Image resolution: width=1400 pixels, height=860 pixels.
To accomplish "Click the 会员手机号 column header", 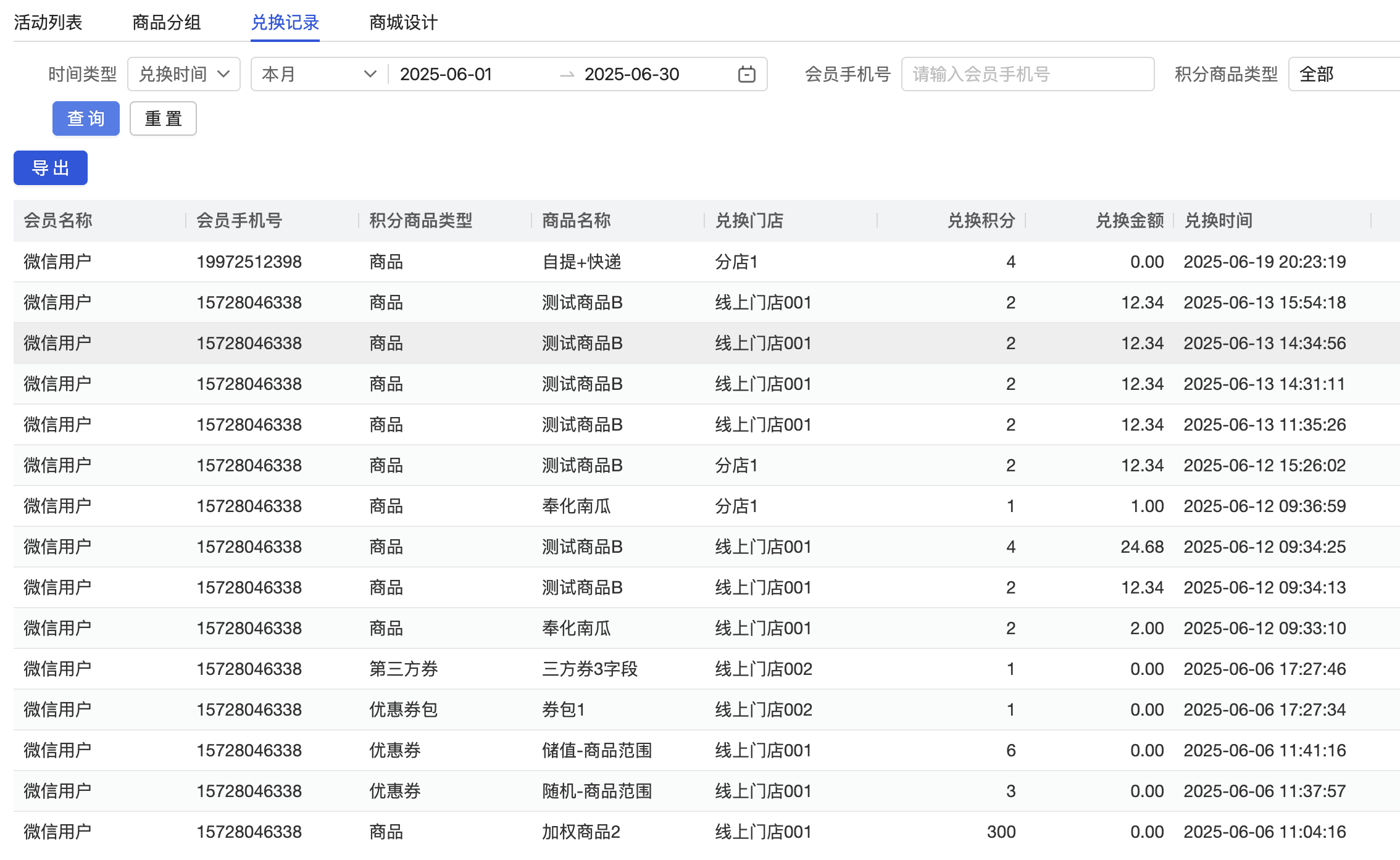I will (x=240, y=220).
